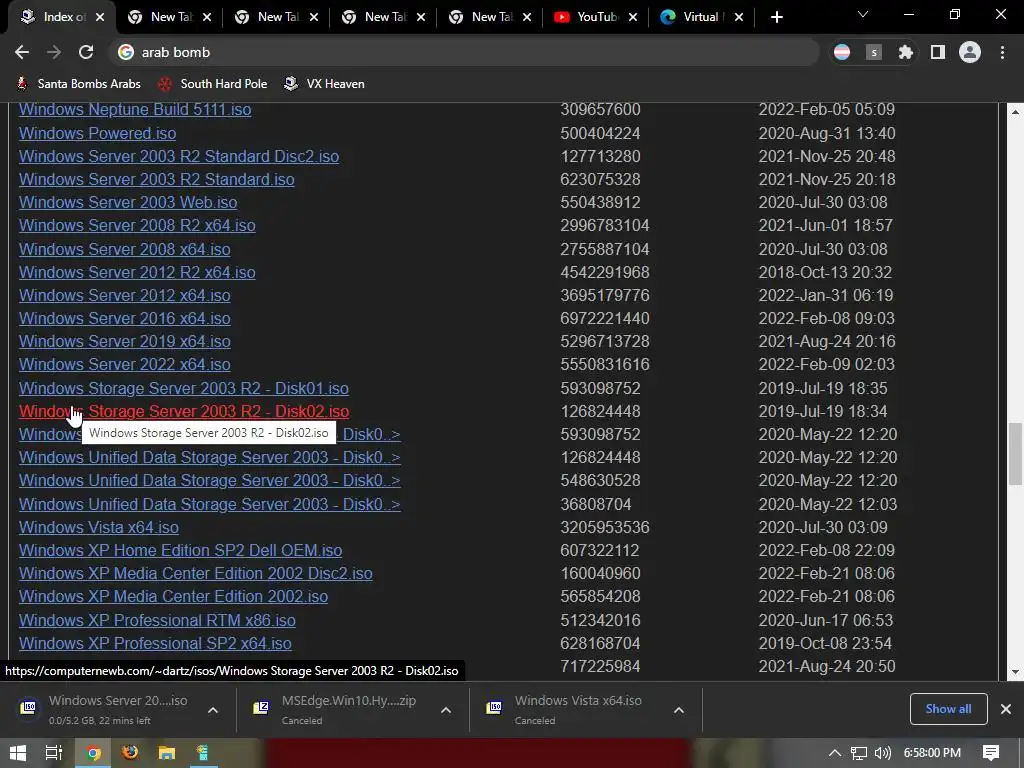Open tab search chevron in title bar
Viewport: 1024px width, 768px height.
click(x=863, y=14)
